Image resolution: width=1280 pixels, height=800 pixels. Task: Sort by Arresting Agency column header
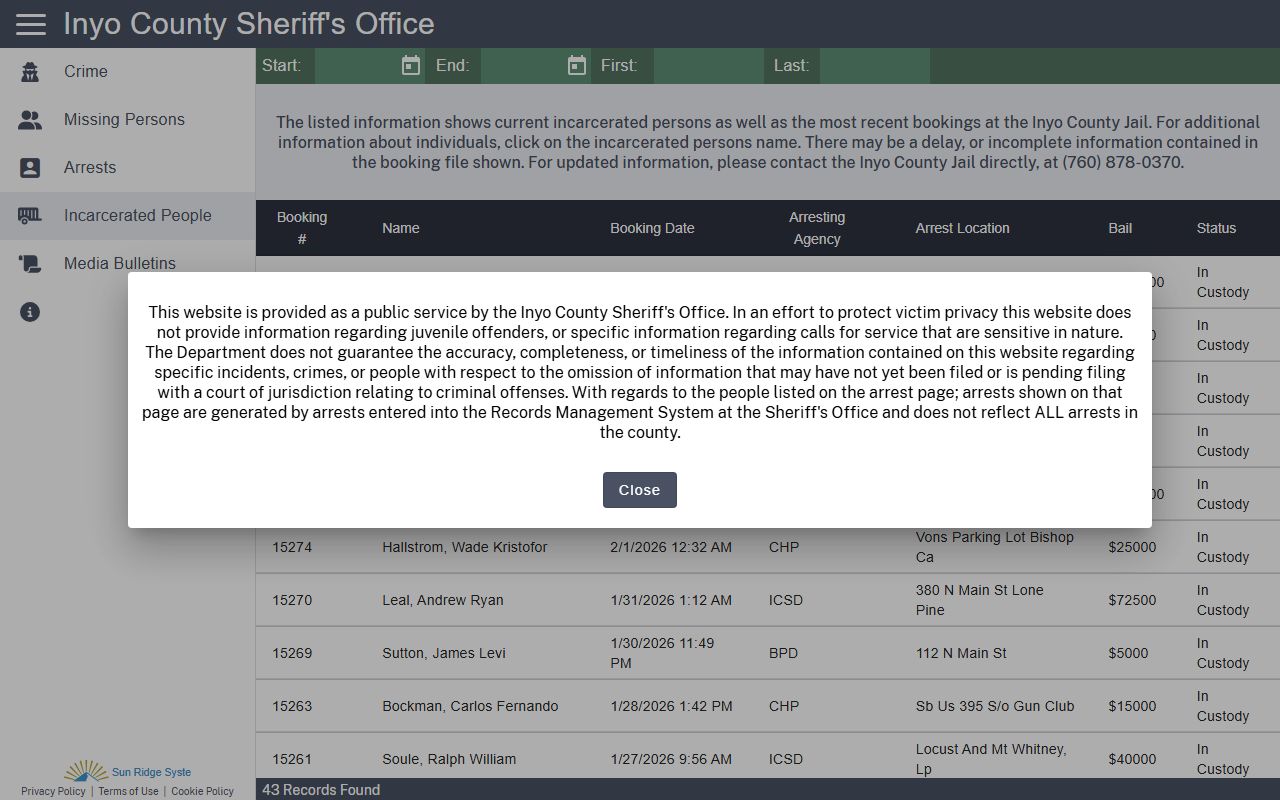(x=817, y=228)
